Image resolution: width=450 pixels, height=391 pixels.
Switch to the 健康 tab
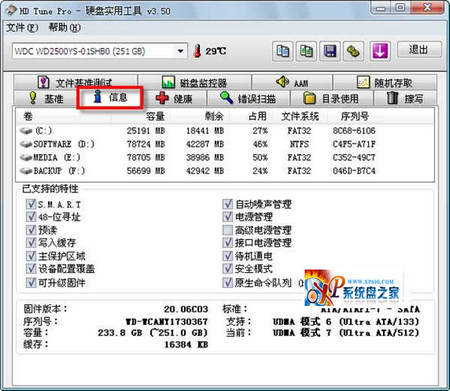point(174,98)
